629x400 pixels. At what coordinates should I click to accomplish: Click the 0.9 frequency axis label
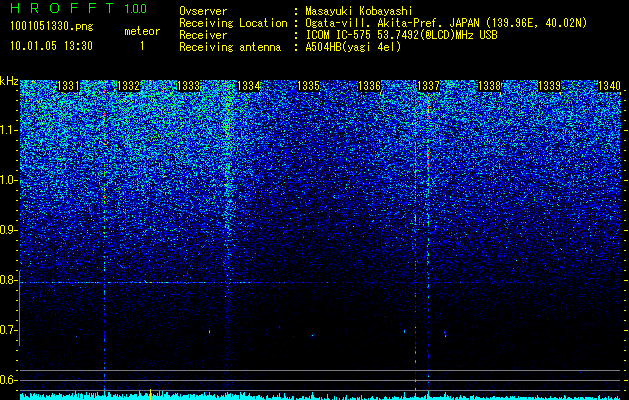tap(9, 230)
